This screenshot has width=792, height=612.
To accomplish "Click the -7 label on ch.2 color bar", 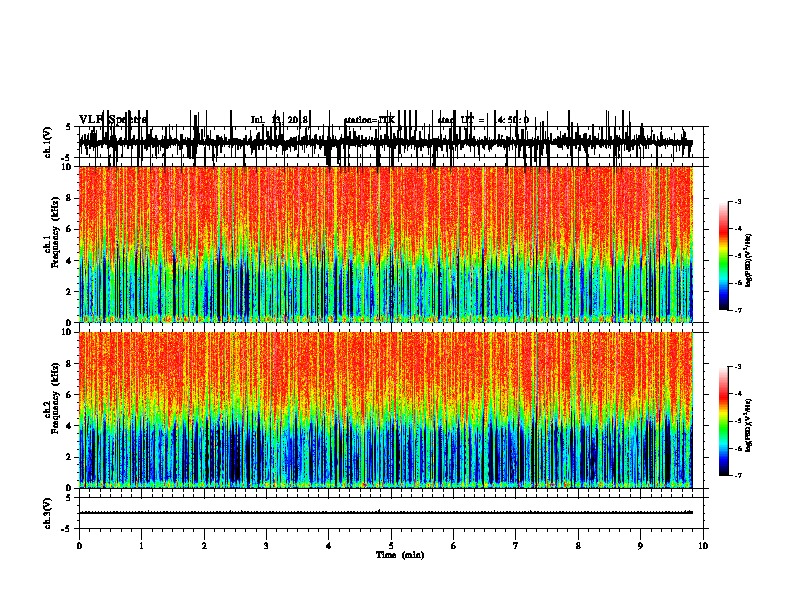I will pyautogui.click(x=737, y=475).
